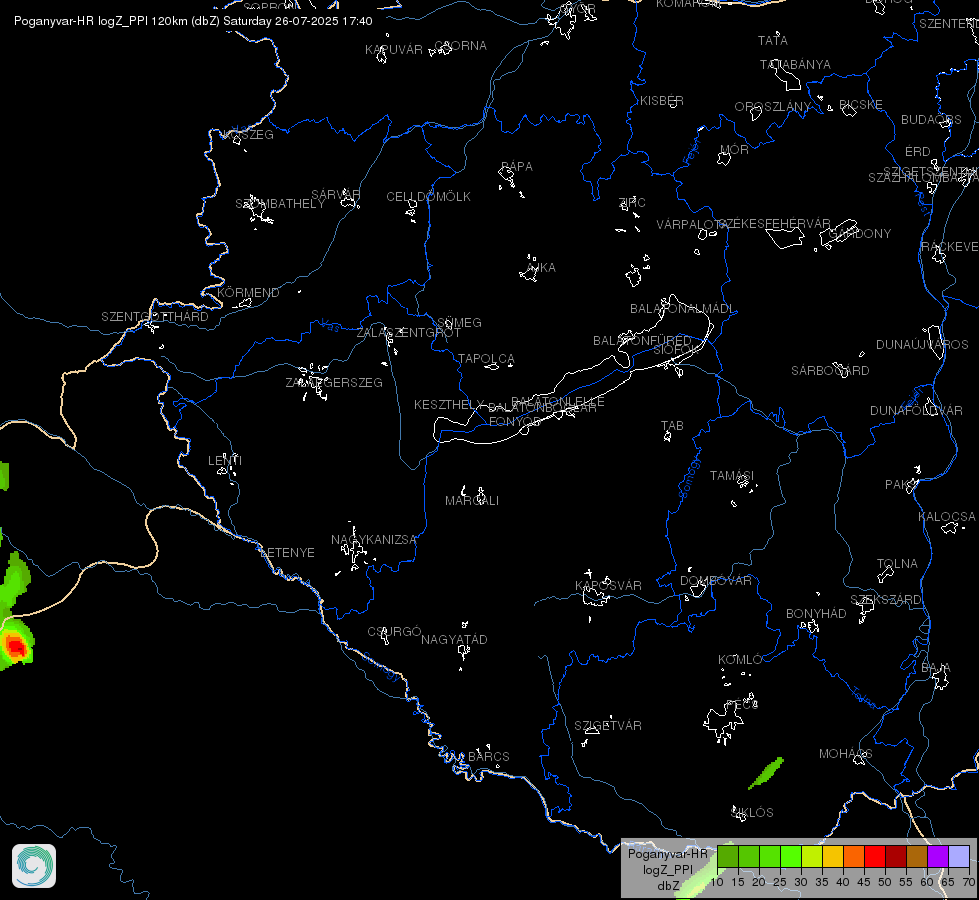Click the DOMBÓVÁR city label
The width and height of the screenshot is (979, 900).
[x=716, y=581]
